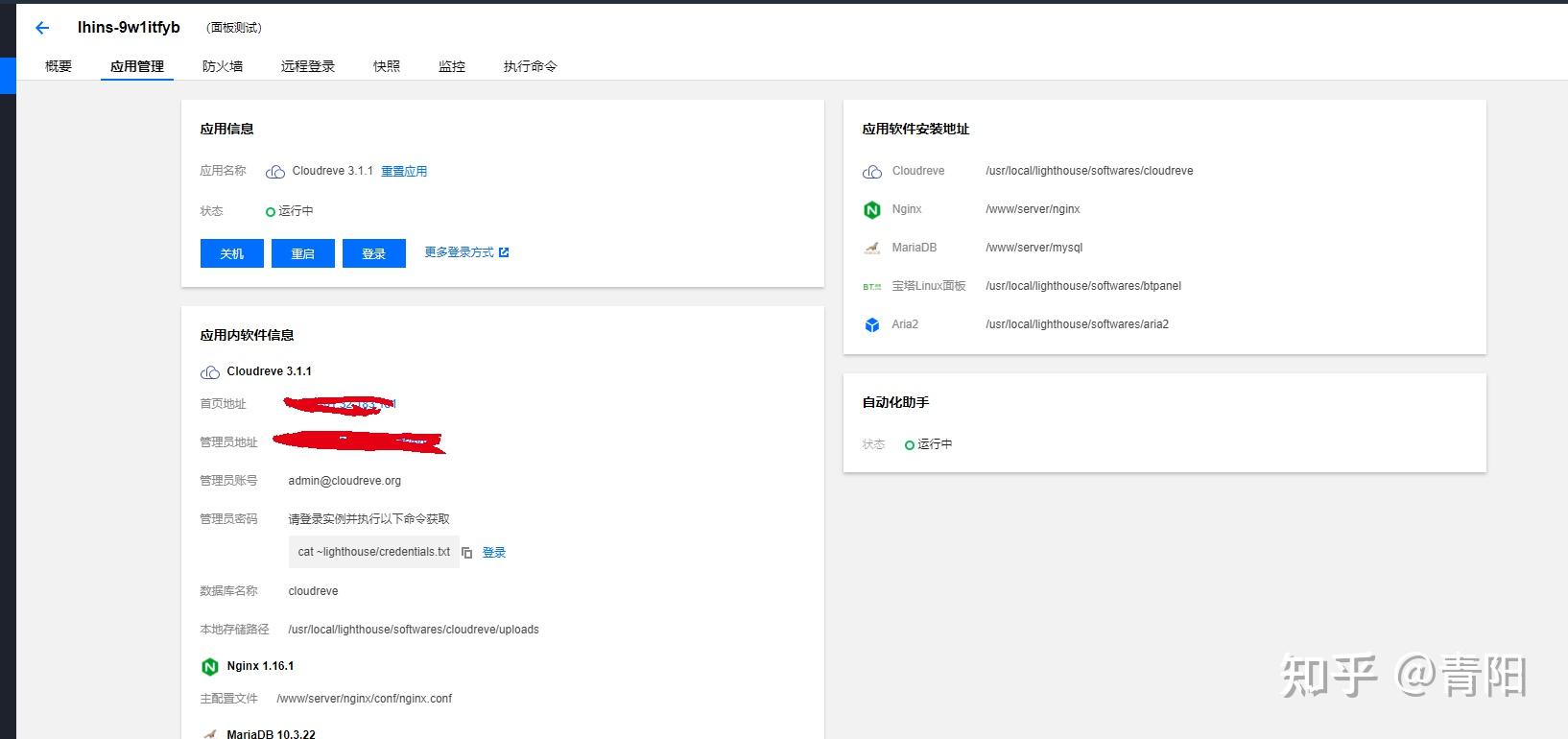Image resolution: width=1568 pixels, height=739 pixels.
Task: Select path /usr/local/lighthouse/softwares/cloudreve/uploads
Action: (x=414, y=630)
